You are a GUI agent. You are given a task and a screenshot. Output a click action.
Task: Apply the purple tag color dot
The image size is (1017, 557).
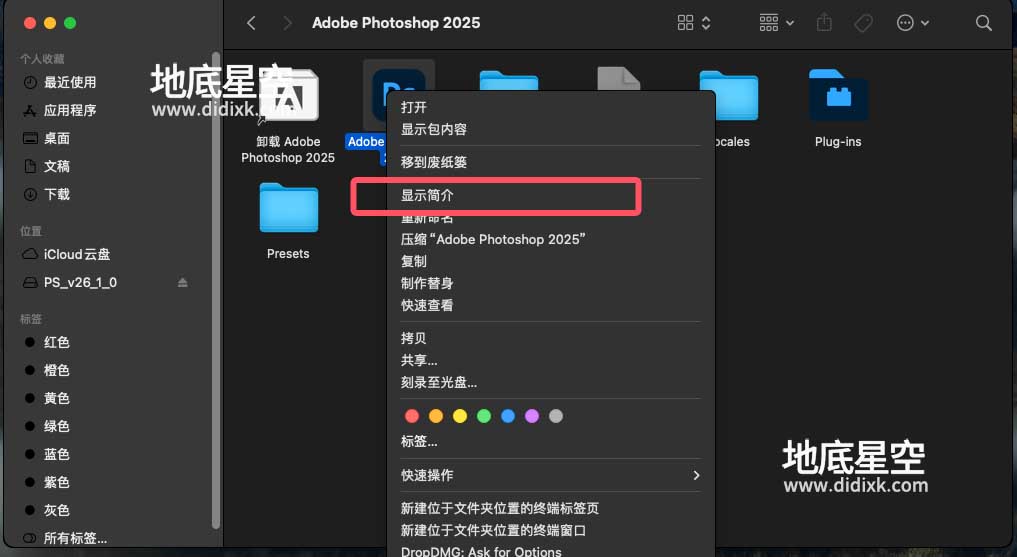coord(532,416)
